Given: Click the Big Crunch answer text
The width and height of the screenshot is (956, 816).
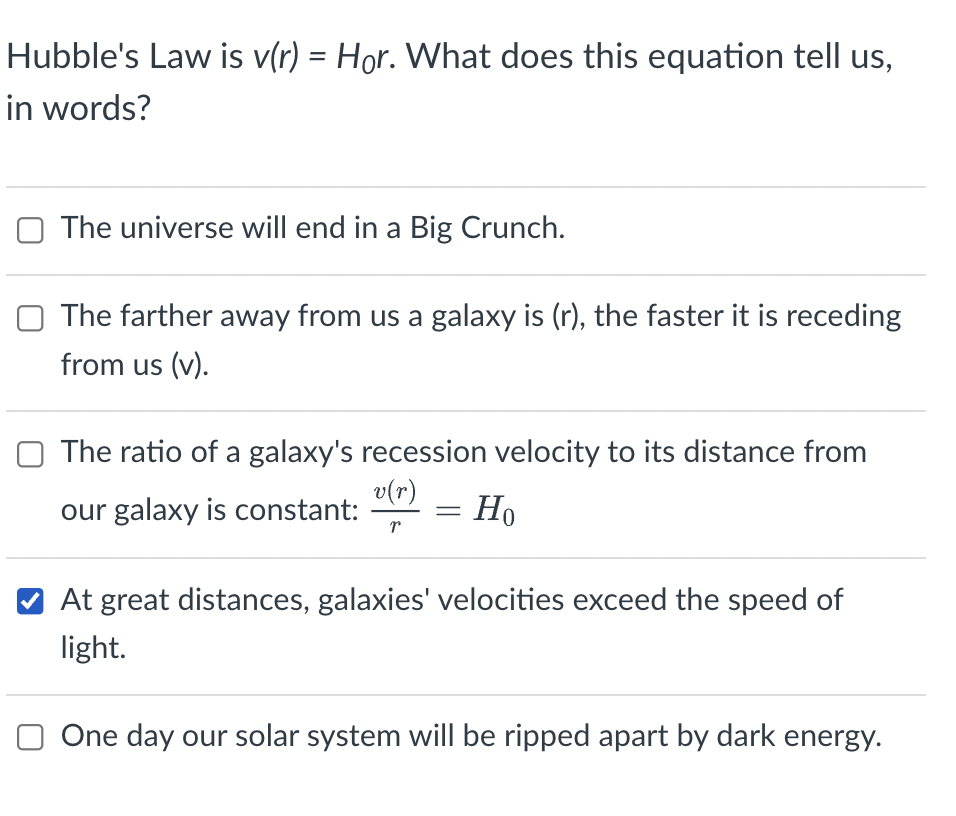Looking at the screenshot, I should (x=313, y=228).
